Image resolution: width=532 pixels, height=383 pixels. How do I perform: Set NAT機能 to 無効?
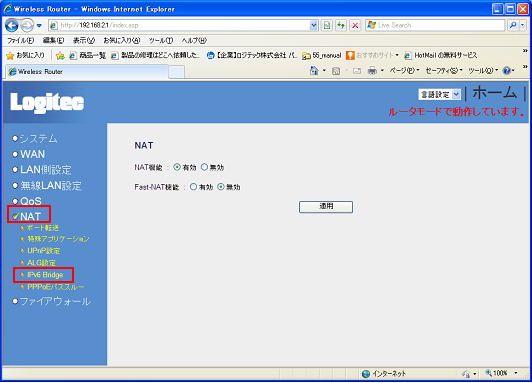(x=204, y=167)
